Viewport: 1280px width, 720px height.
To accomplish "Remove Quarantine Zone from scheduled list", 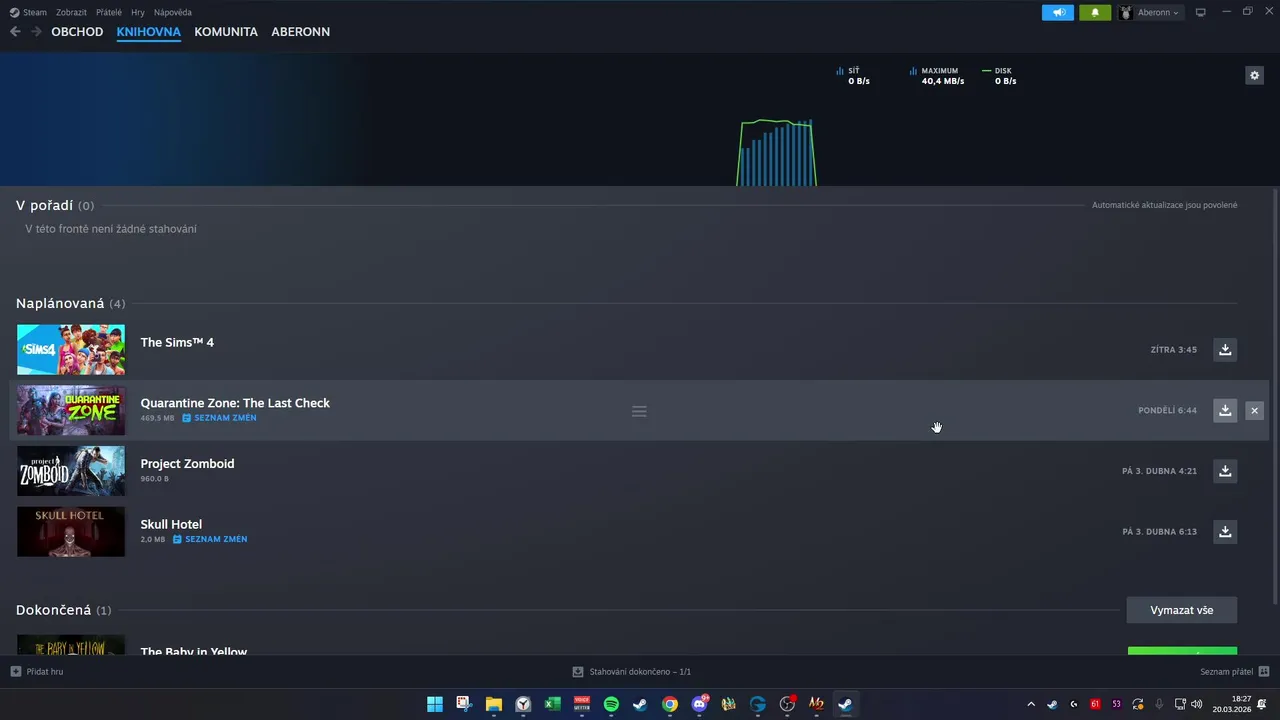I will point(1254,410).
